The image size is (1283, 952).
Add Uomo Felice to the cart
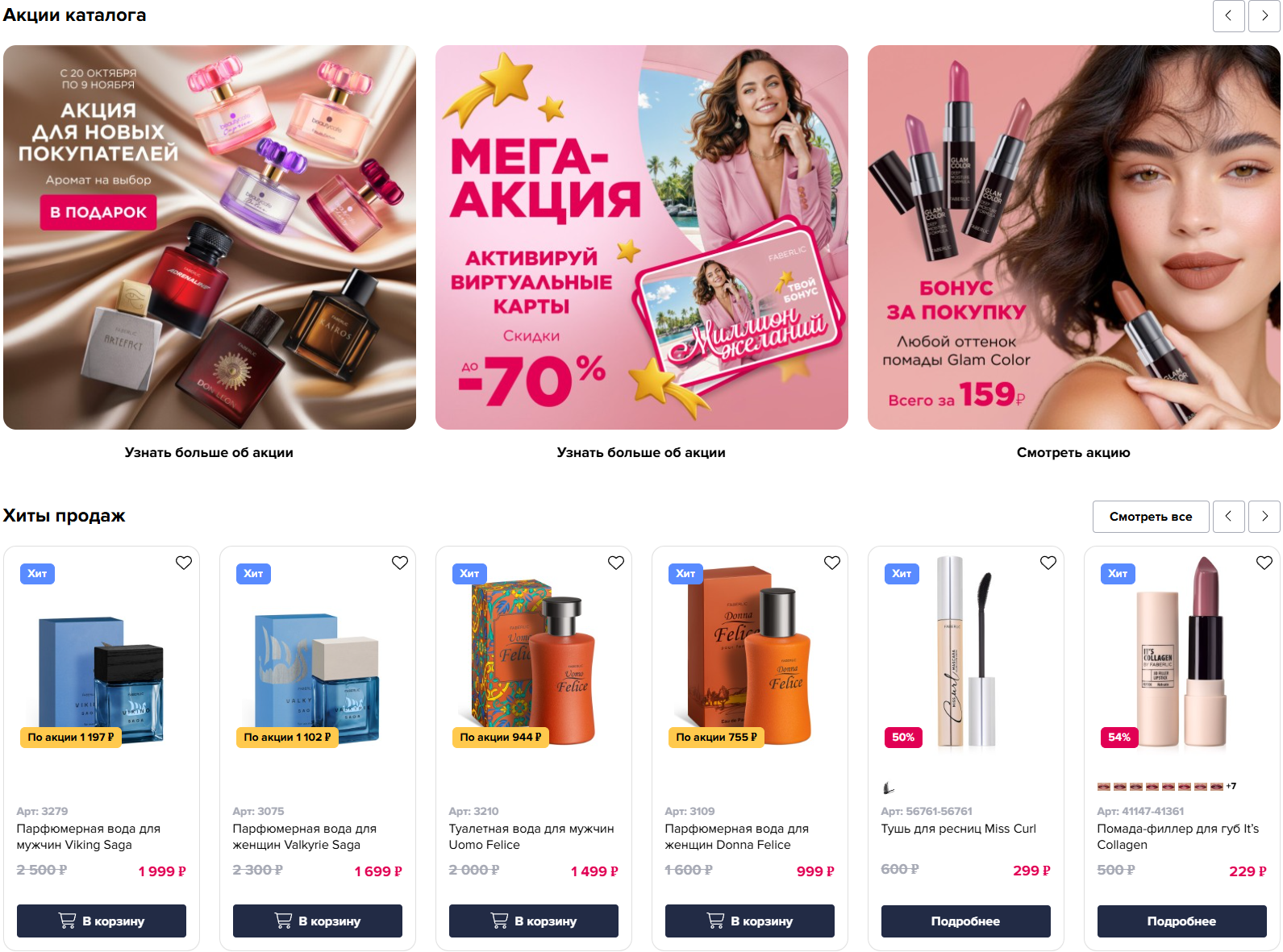[x=534, y=921]
